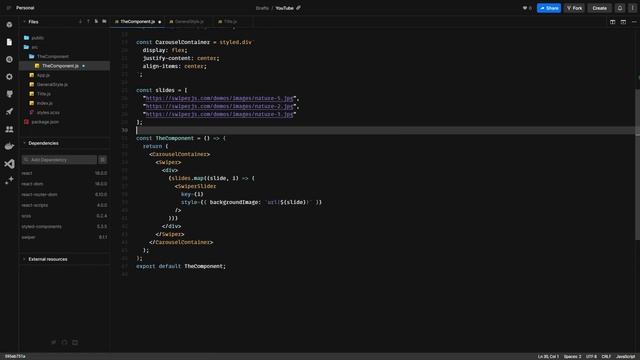Click the New Folder icon in Files header
The image size is (640, 360).
[104, 21]
